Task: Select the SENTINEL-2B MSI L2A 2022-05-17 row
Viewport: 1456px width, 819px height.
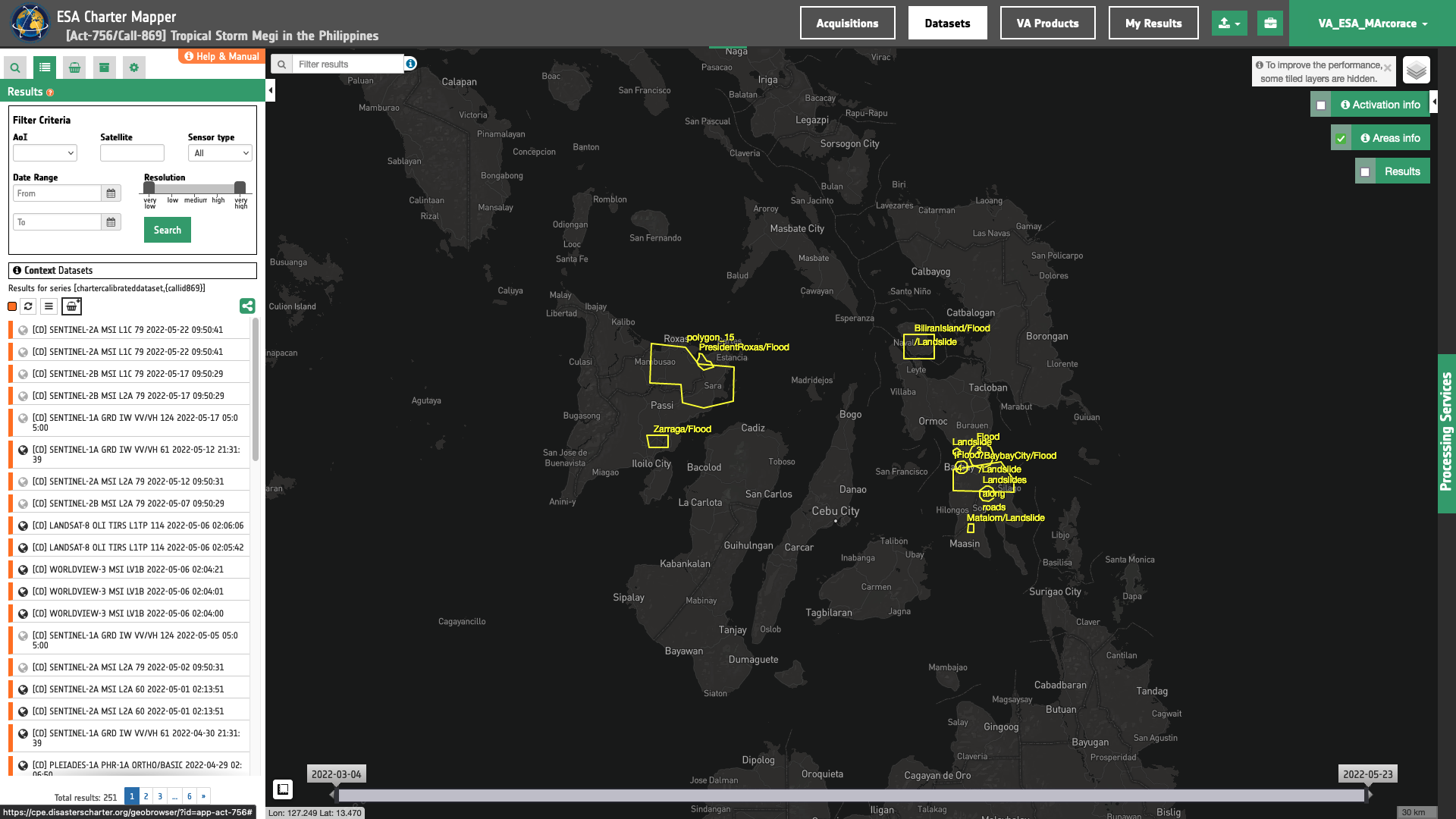Action: tap(129, 396)
